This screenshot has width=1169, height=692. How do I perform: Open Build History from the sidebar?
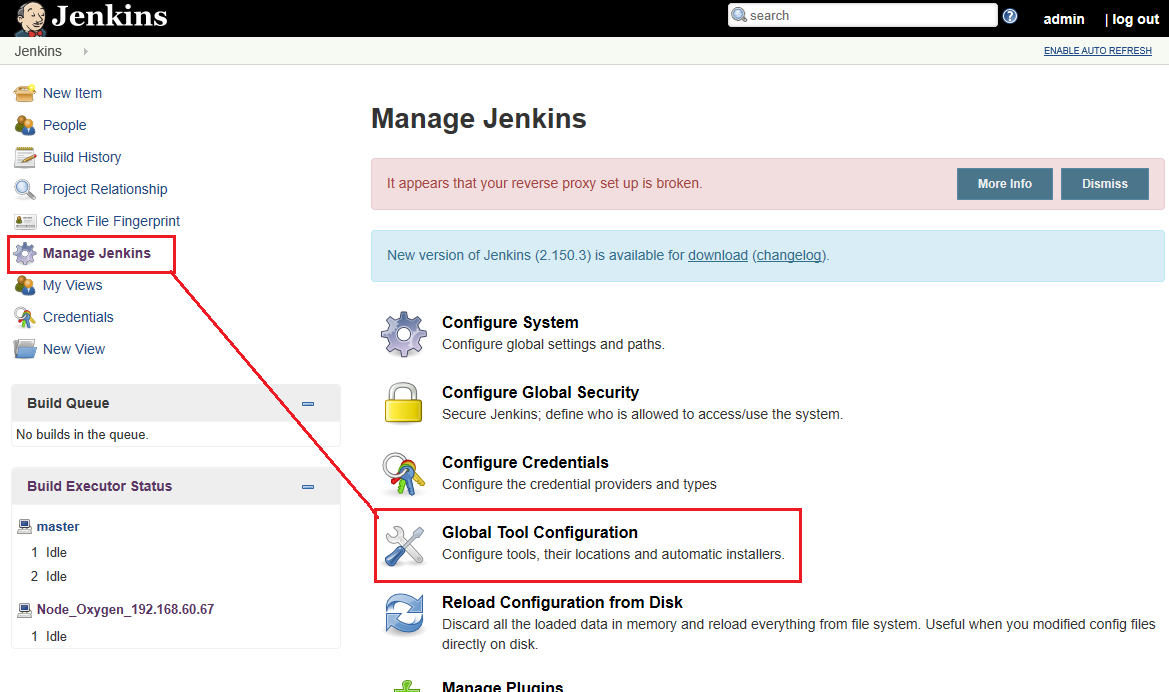point(82,157)
